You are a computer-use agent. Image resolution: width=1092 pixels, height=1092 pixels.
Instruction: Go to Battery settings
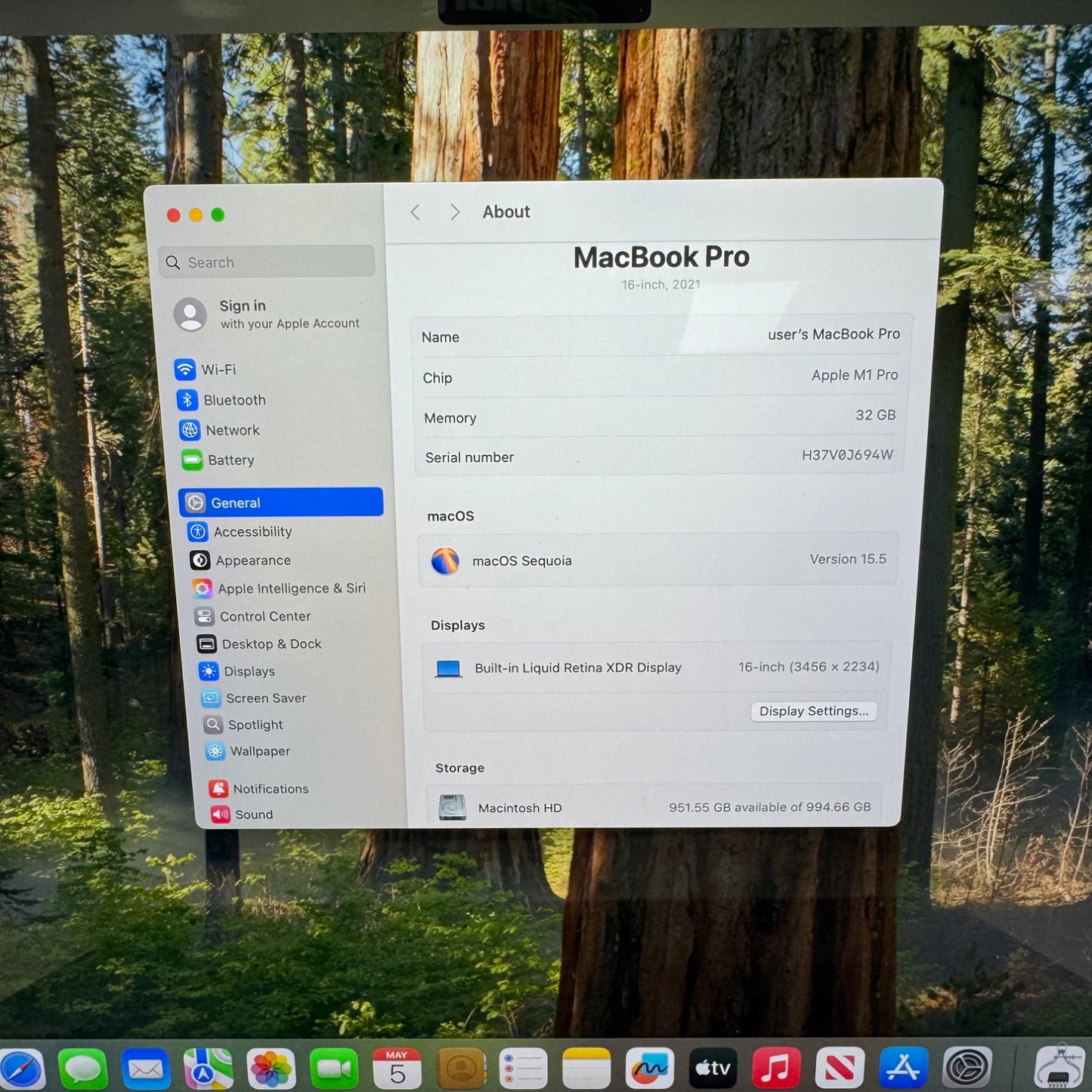click(218, 459)
